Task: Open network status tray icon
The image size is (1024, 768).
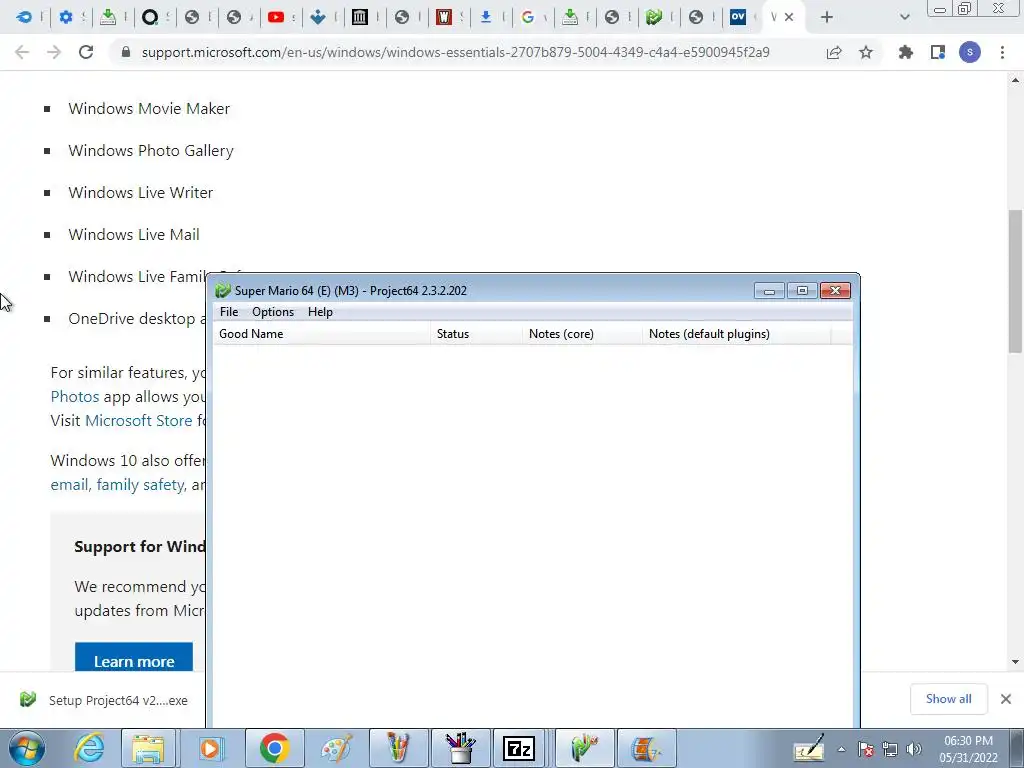Action: point(889,749)
